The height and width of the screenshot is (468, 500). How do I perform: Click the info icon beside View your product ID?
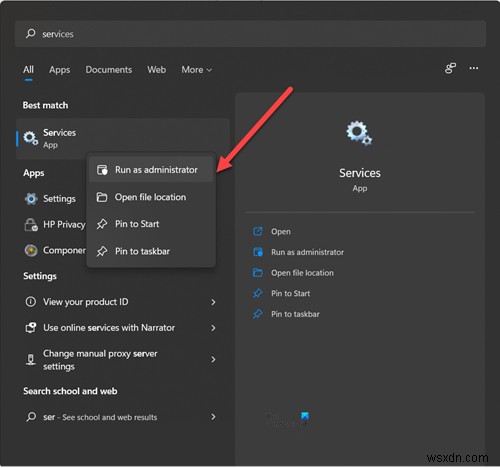(31, 302)
